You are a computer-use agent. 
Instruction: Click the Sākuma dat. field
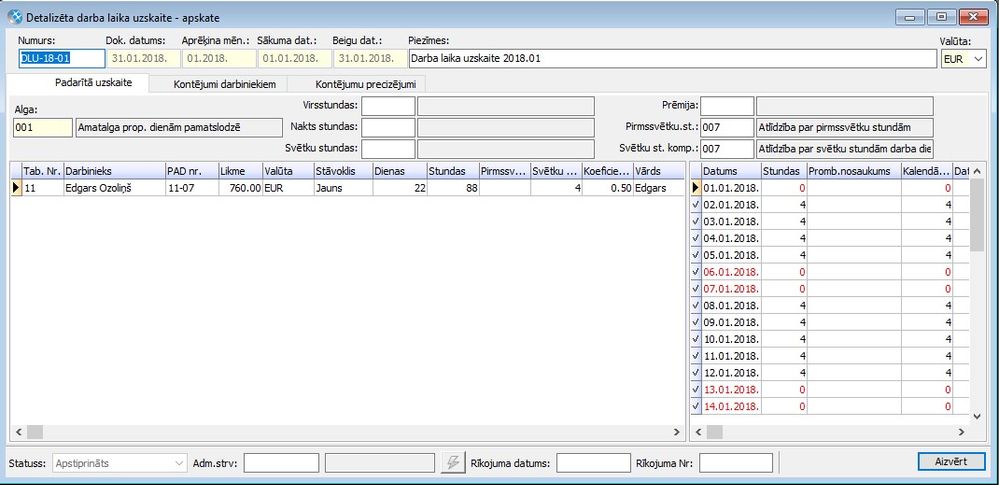click(x=294, y=59)
